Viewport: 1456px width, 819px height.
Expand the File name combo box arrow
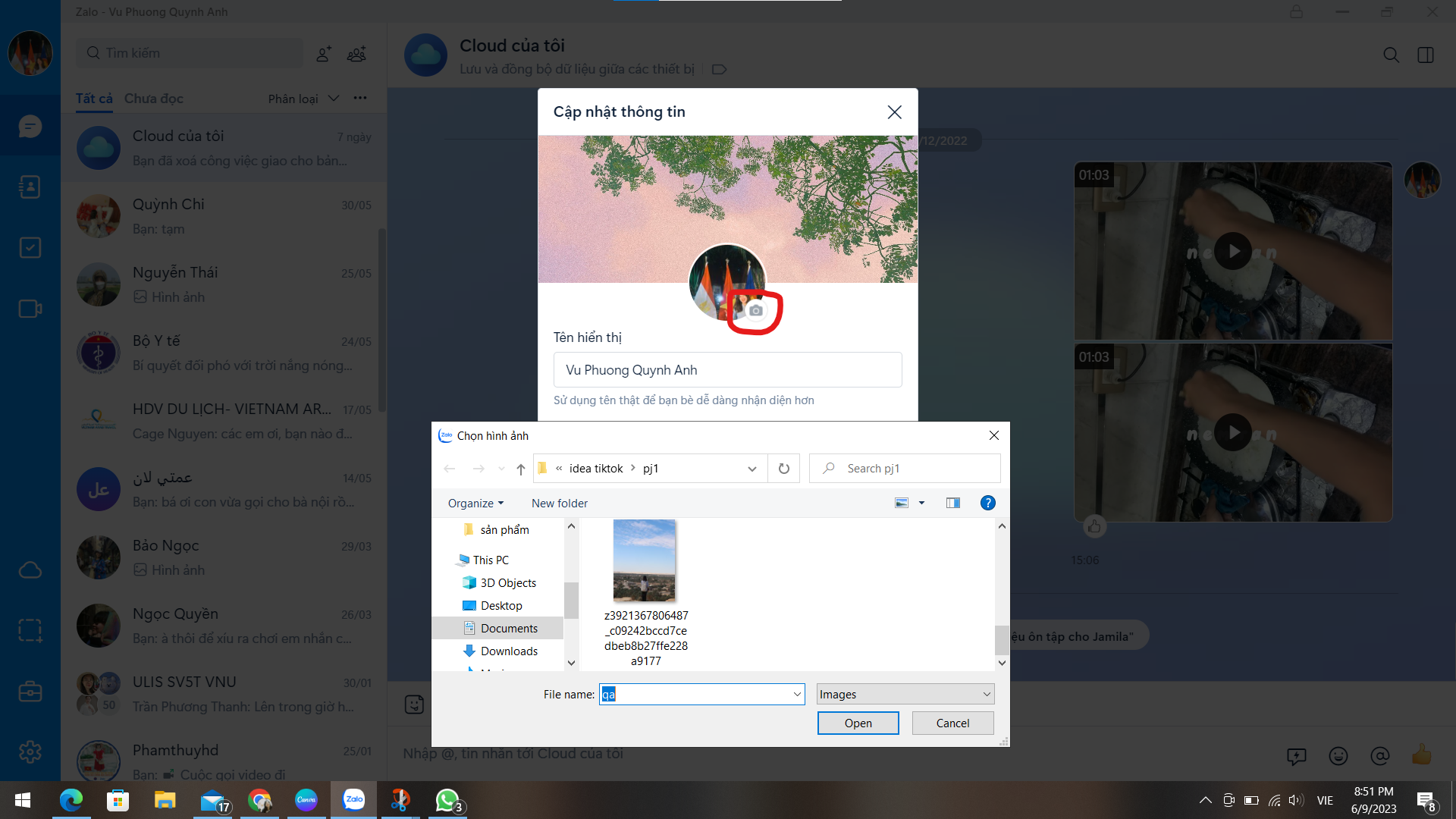[797, 694]
